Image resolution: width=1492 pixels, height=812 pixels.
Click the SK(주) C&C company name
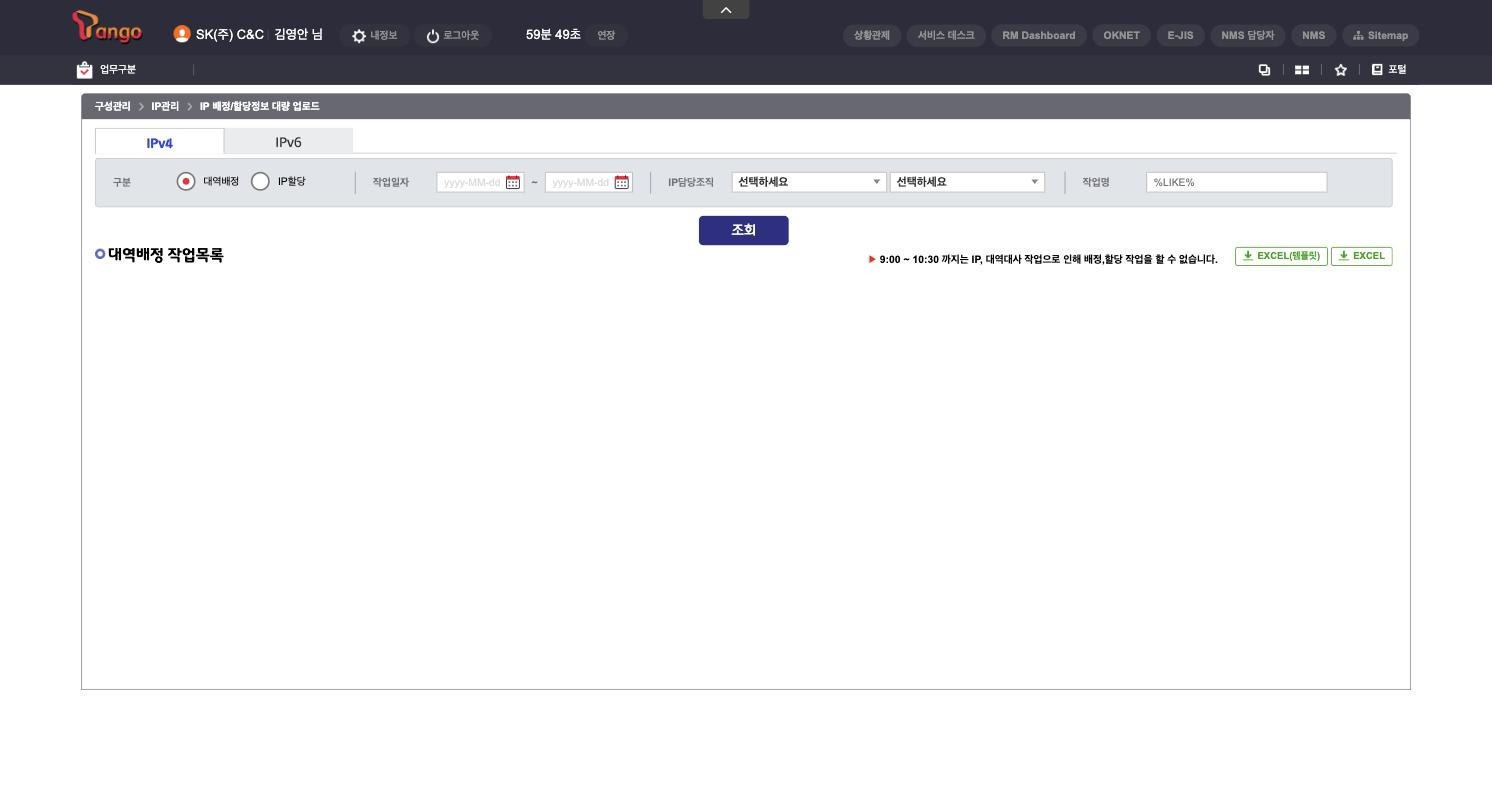230,35
